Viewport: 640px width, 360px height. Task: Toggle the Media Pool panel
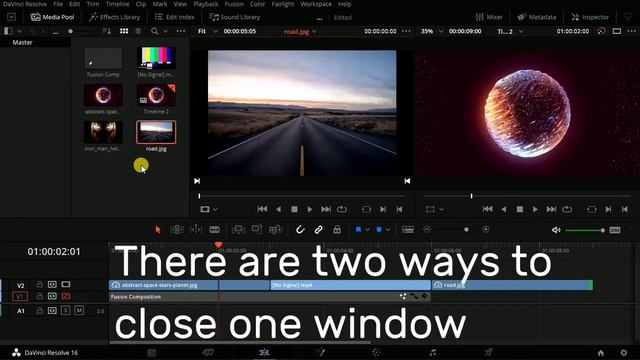pos(53,17)
